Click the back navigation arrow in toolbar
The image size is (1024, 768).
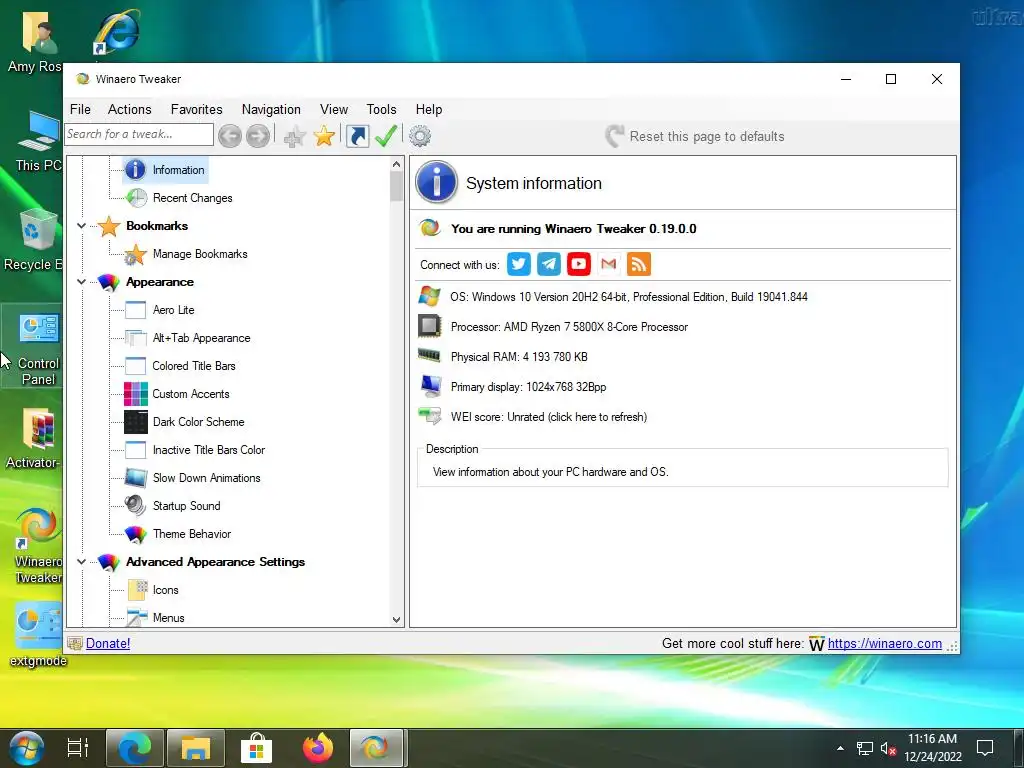[x=230, y=136]
